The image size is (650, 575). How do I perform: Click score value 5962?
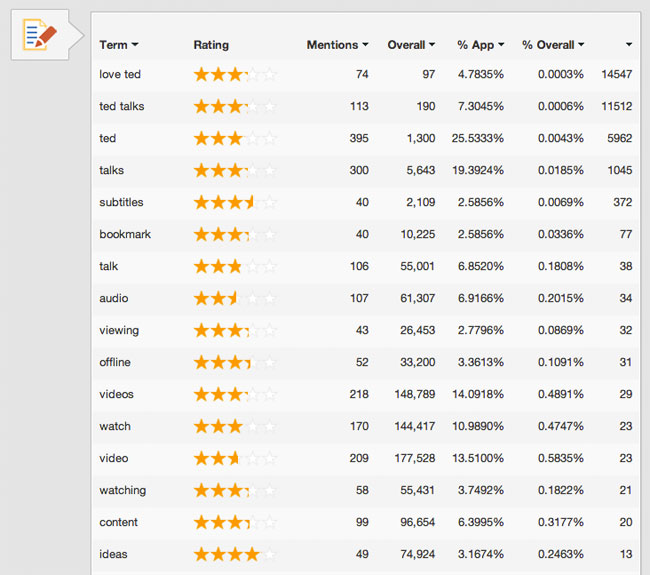(620, 138)
